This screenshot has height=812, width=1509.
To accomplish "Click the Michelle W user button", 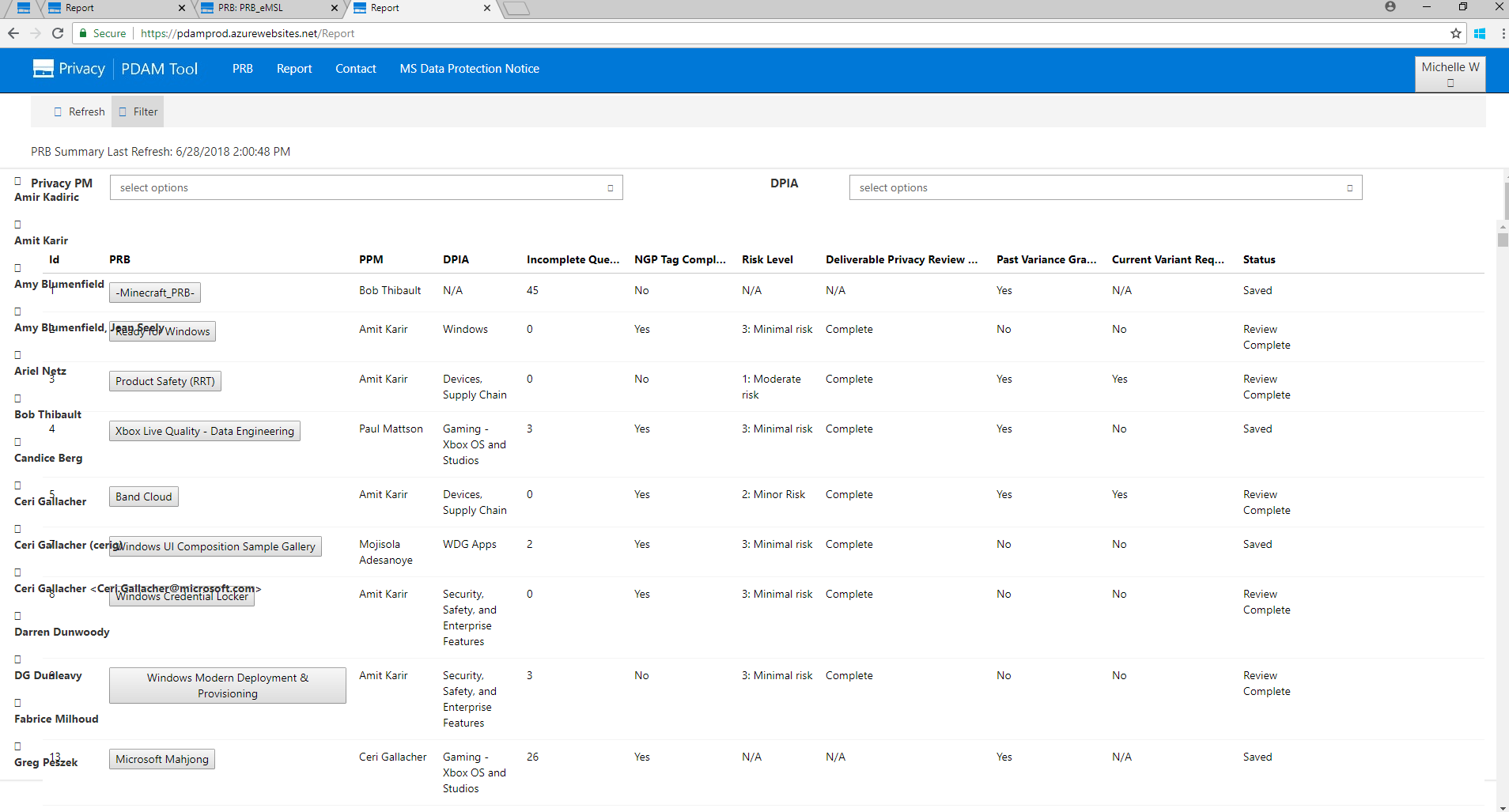I will pos(1450,73).
